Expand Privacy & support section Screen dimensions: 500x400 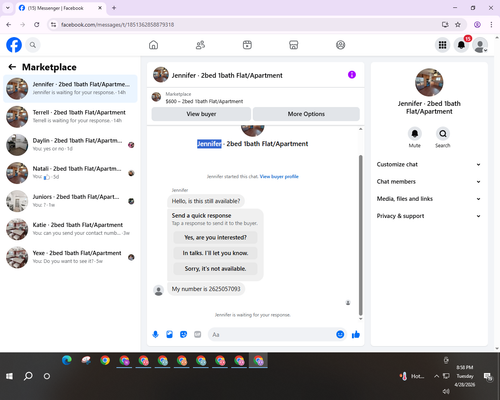pos(429,216)
